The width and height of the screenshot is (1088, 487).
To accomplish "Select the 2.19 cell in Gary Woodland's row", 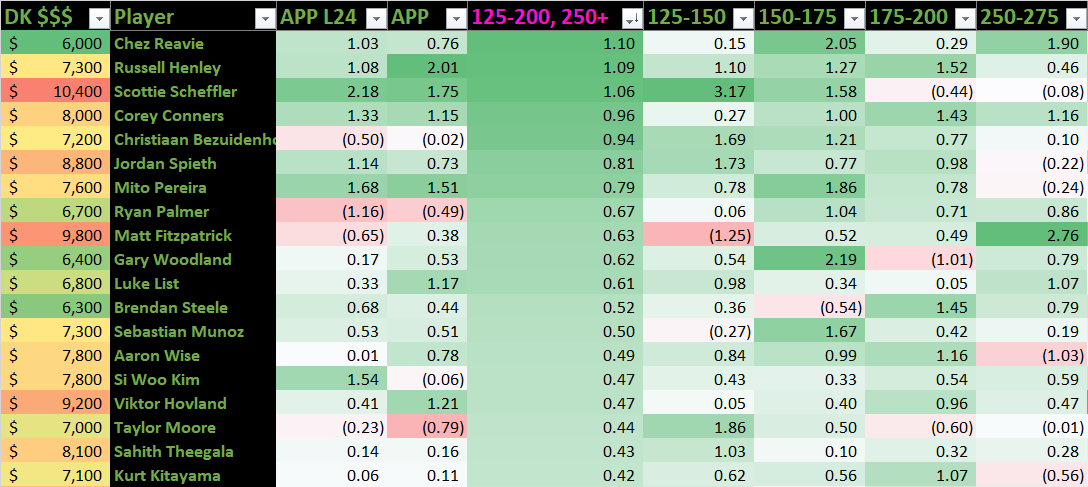I will click(809, 259).
